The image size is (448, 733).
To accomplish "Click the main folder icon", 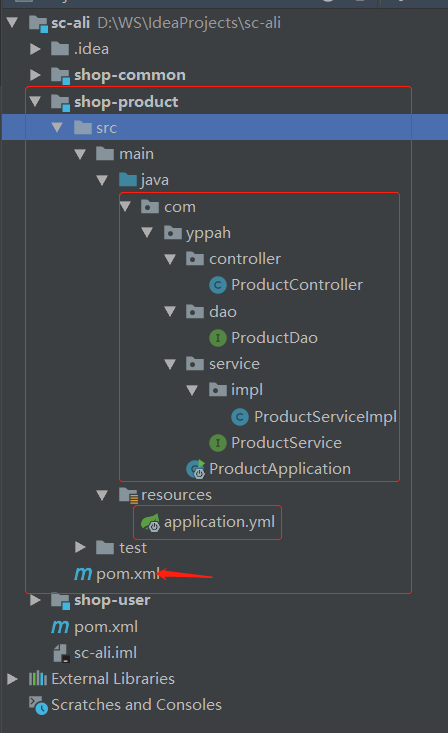I will coord(105,153).
